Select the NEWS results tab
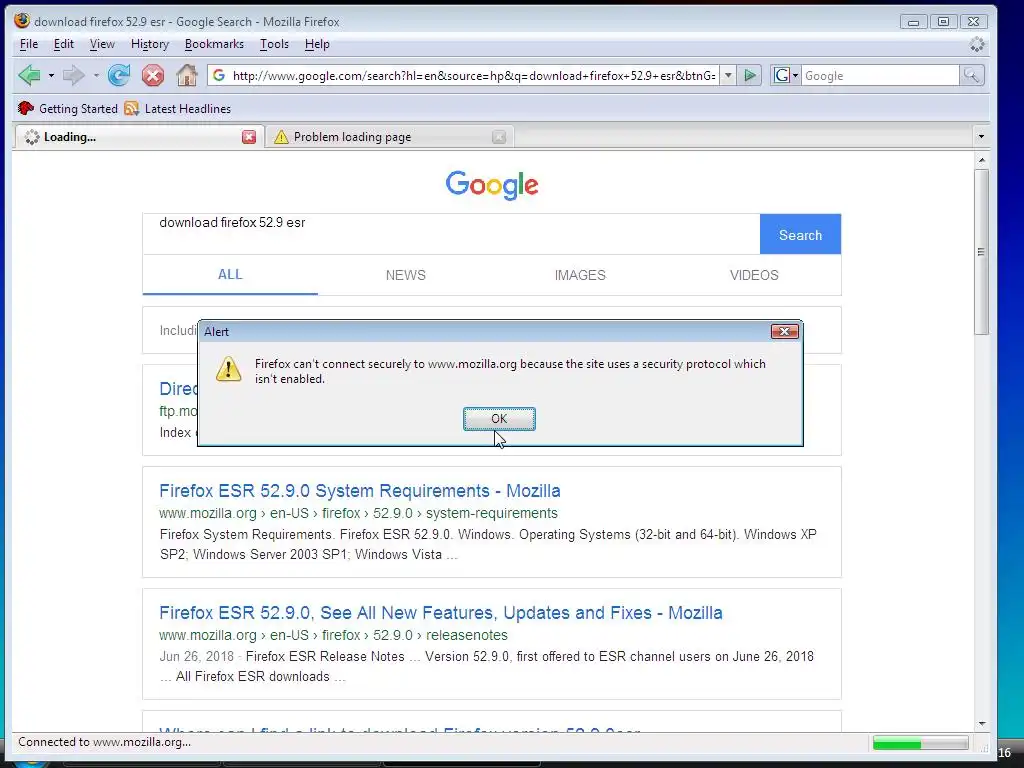 (406, 276)
